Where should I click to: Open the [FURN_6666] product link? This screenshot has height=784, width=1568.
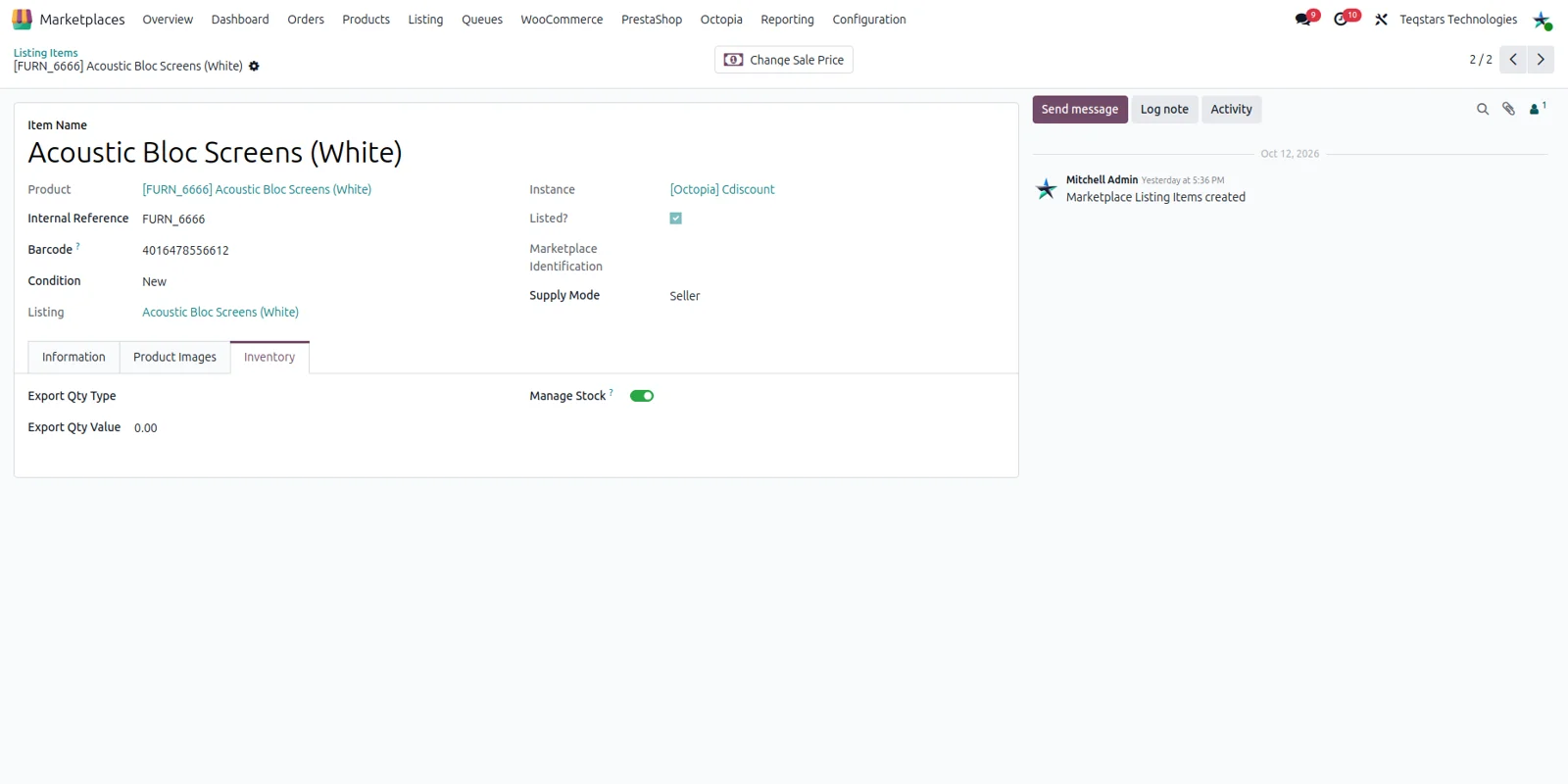pos(257,190)
